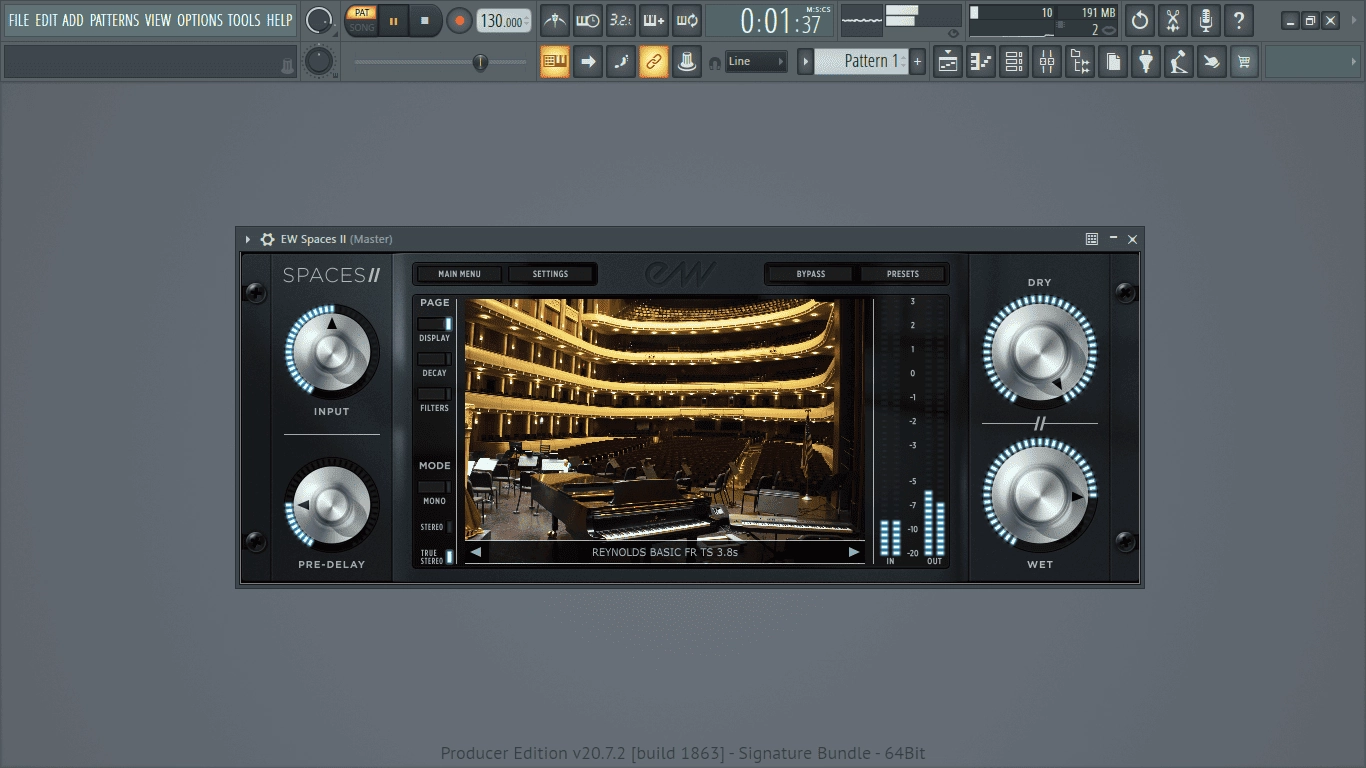Click the bird content library icon
Screen dimensions: 1366x768
tap(1211, 62)
